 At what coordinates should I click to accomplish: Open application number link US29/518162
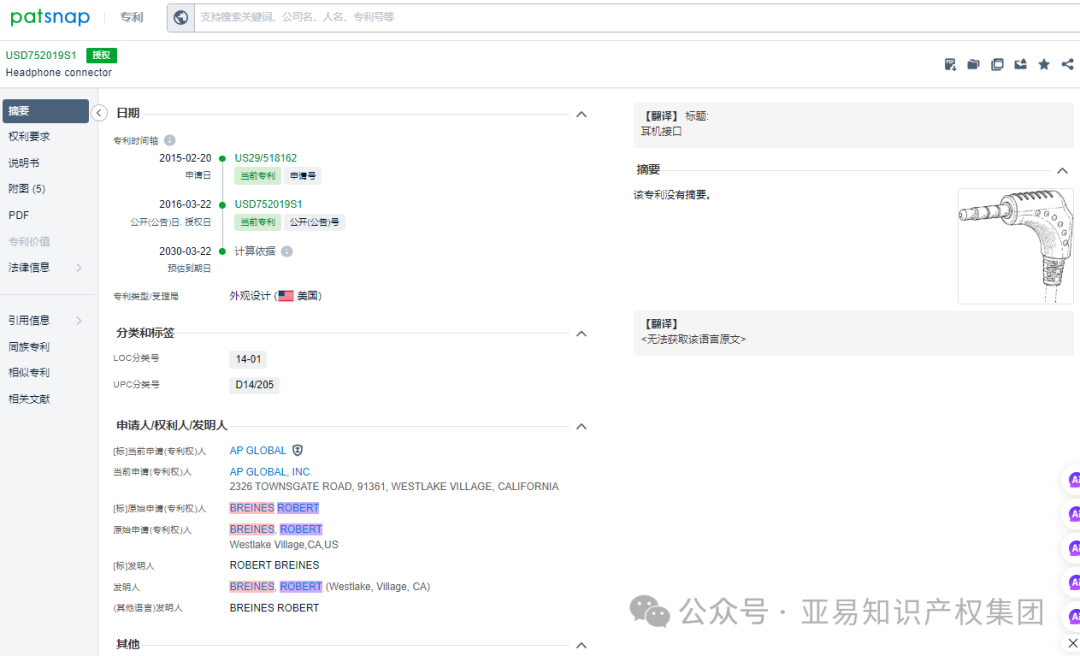click(266, 157)
